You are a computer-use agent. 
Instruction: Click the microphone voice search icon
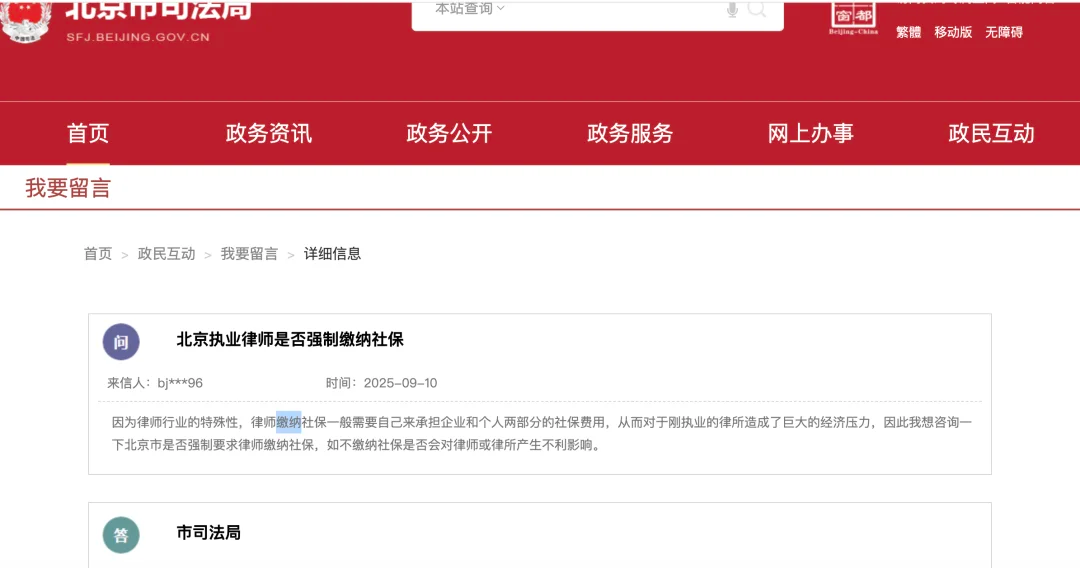click(732, 10)
